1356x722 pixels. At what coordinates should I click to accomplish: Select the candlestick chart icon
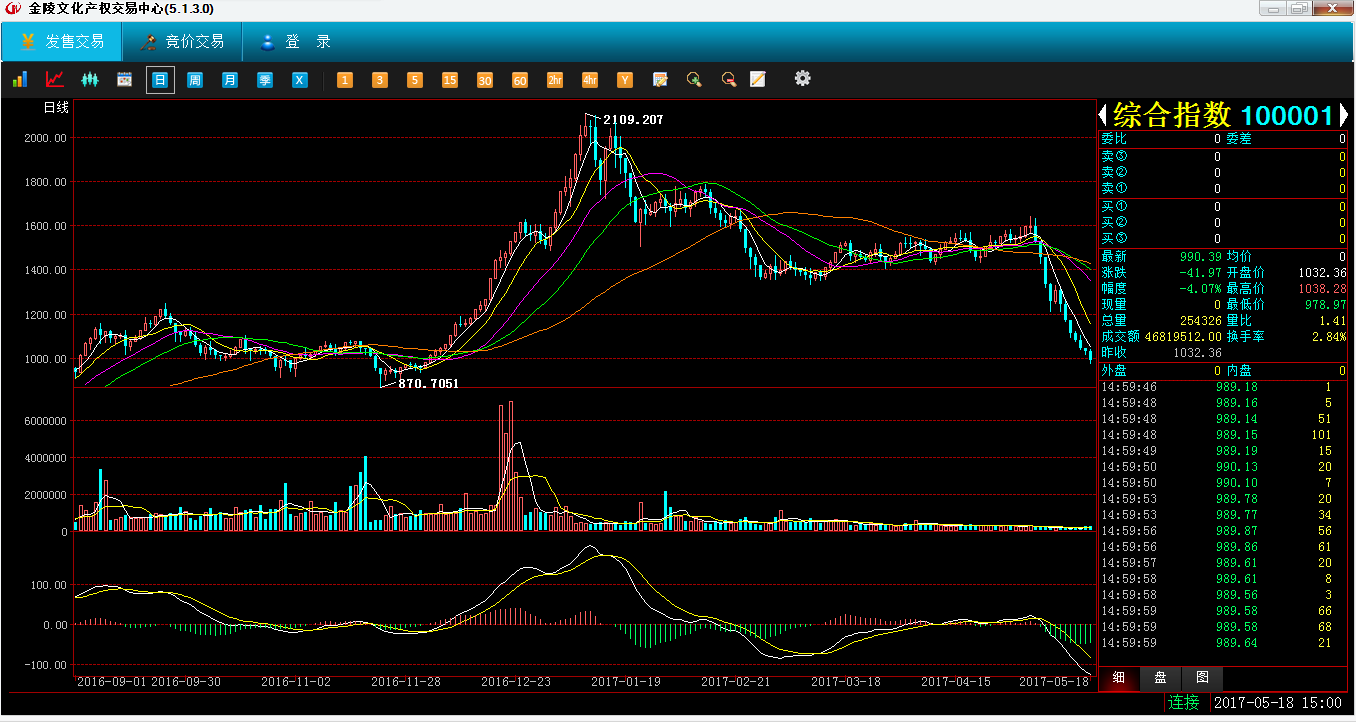(x=90, y=79)
